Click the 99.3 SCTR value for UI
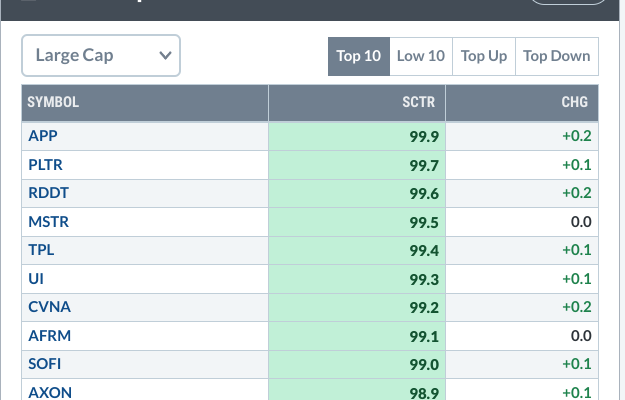Screen dimensions: 625x400 click(424, 279)
